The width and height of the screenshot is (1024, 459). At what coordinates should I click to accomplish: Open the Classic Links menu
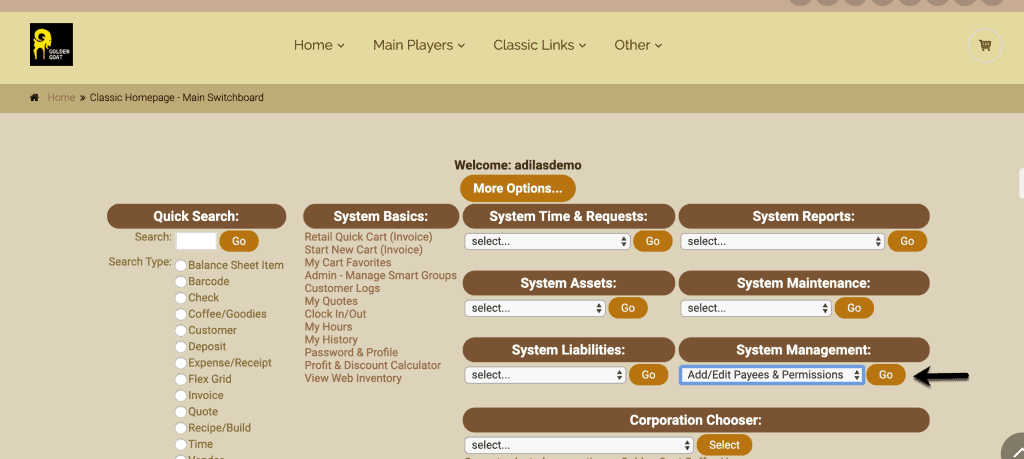coord(539,45)
